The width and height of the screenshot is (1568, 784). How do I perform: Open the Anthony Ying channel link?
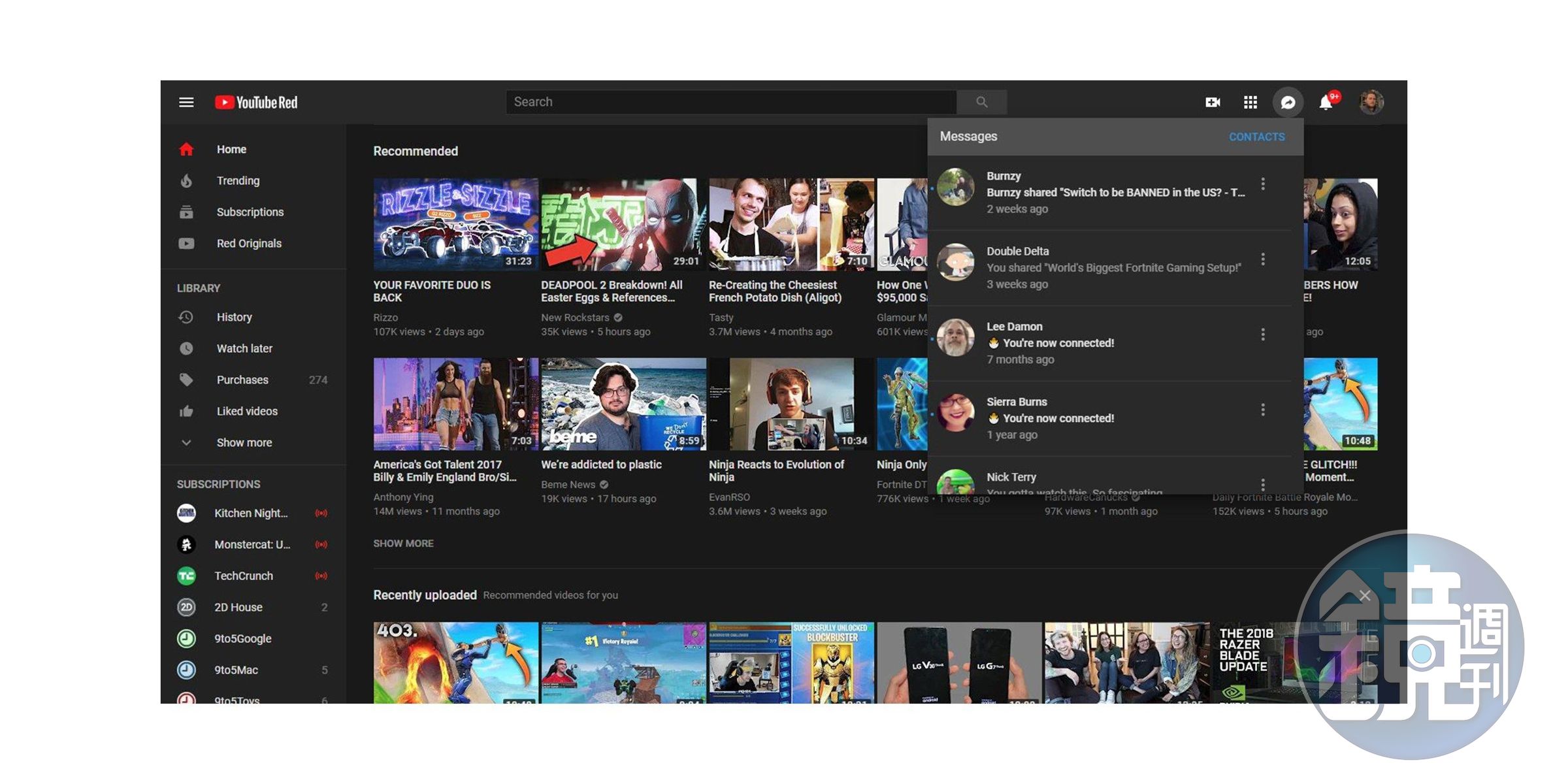point(403,497)
